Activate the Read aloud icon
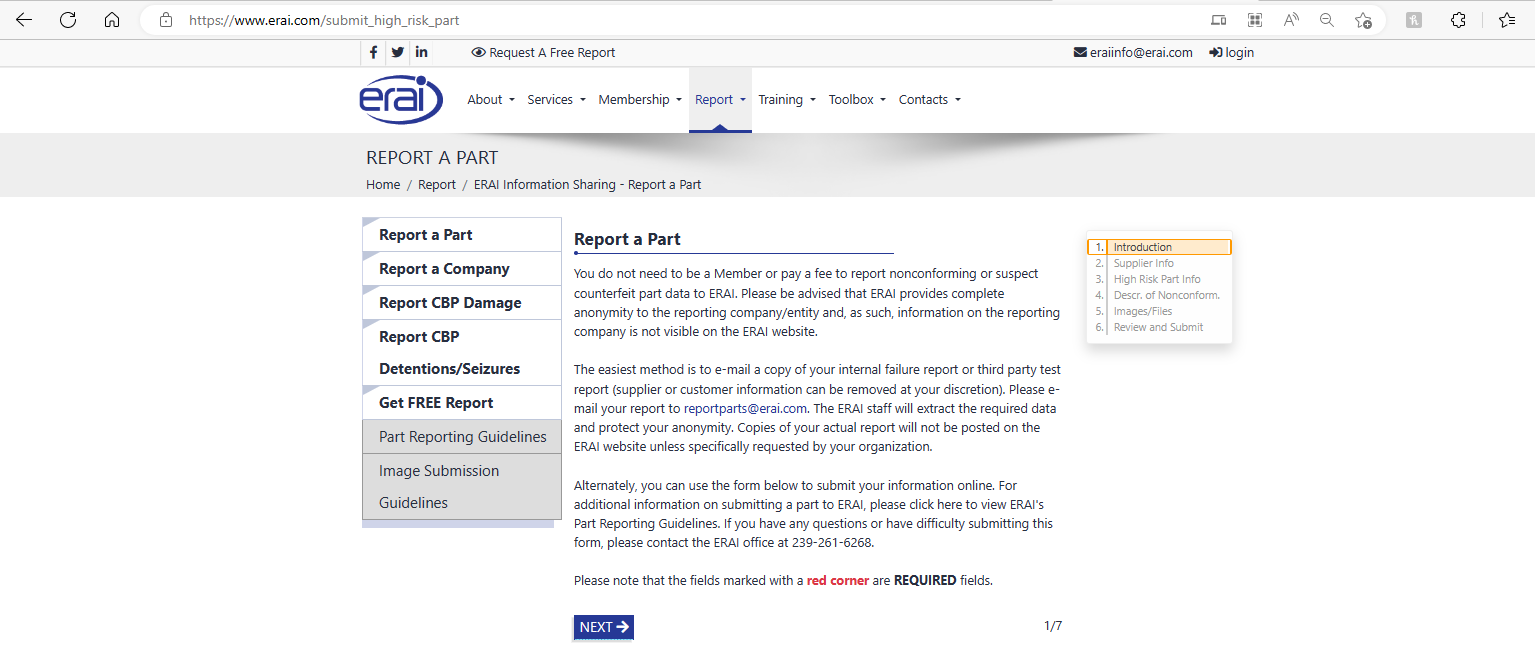Screen dimensions: 1535x663 (1291, 20)
